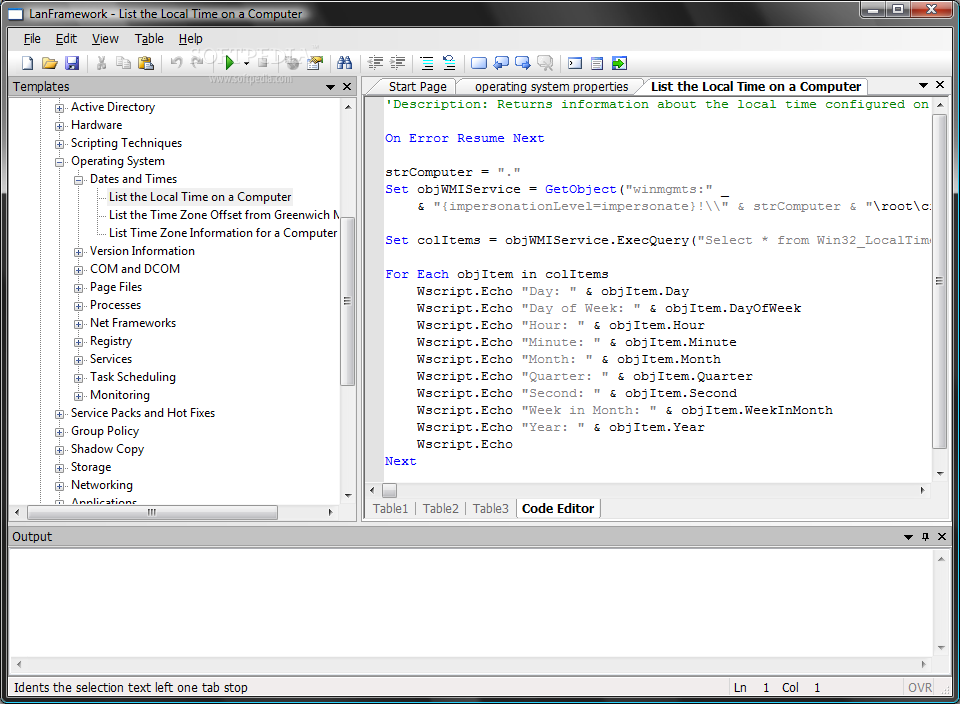
Task: Save the script with the floppy icon
Action: coord(72,63)
